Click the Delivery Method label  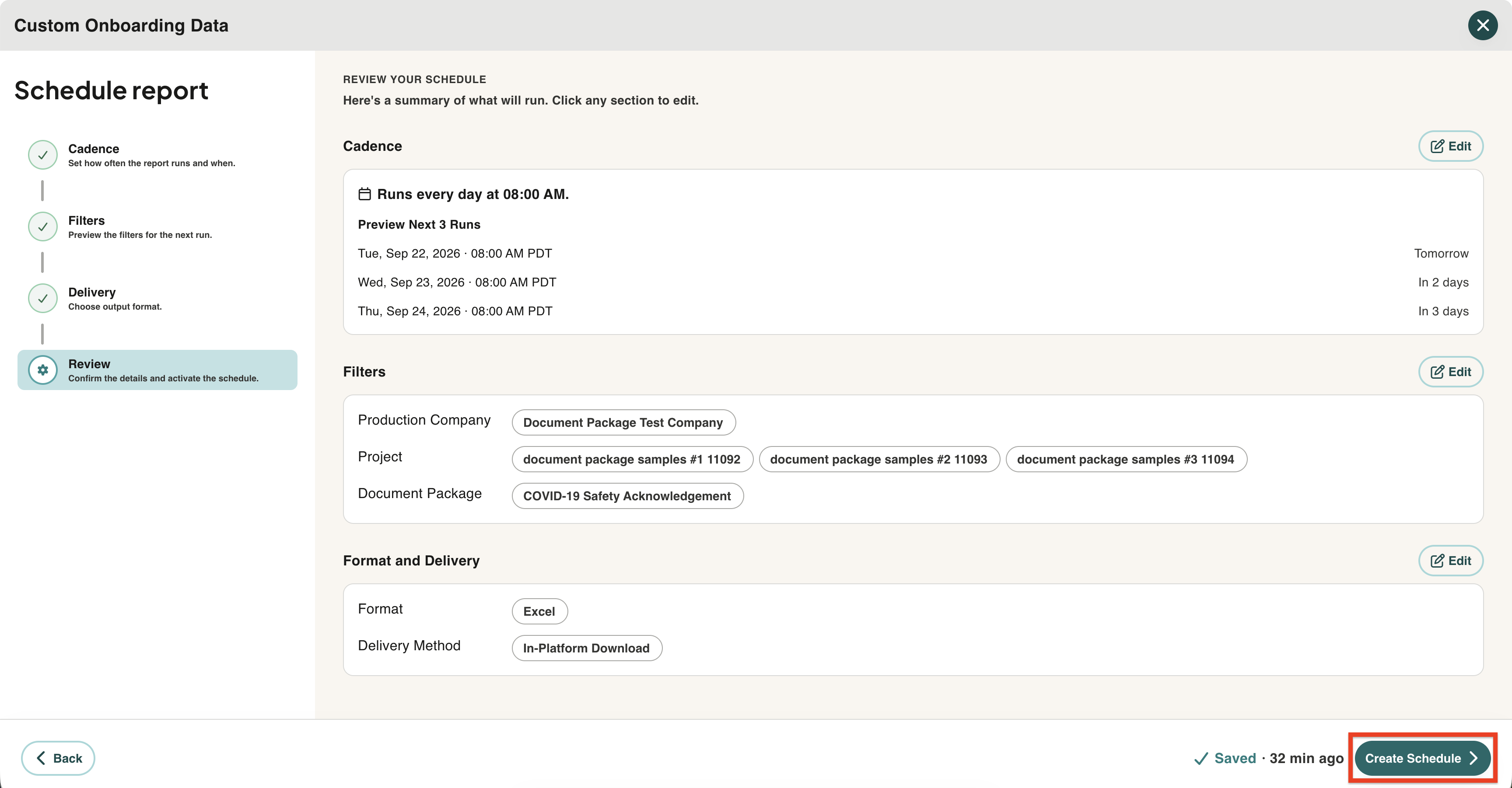pos(409,645)
